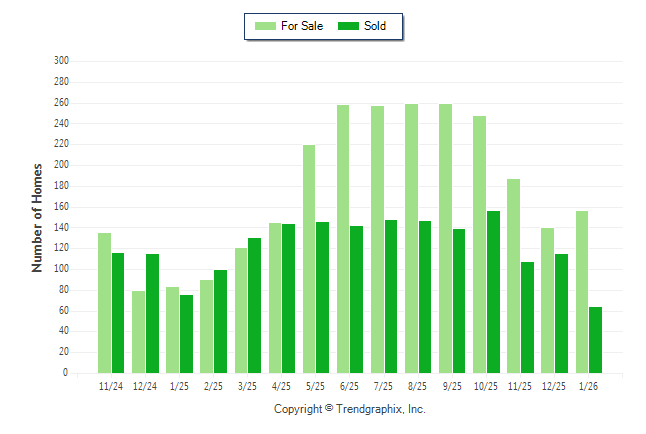The width and height of the screenshot is (646, 434).
Task: Click the dark green Sold legend swatch
Action: tap(349, 26)
